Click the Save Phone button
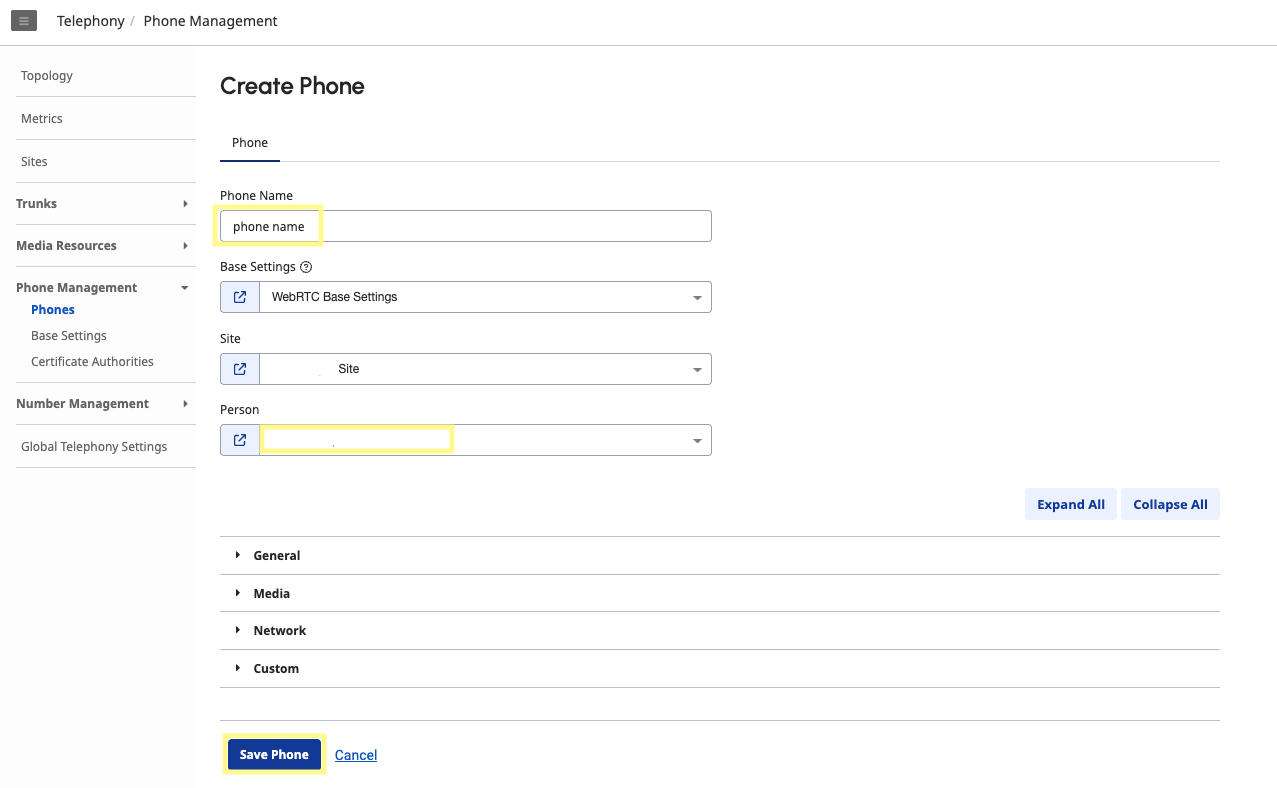Image resolution: width=1277 pixels, height=788 pixels. (274, 755)
